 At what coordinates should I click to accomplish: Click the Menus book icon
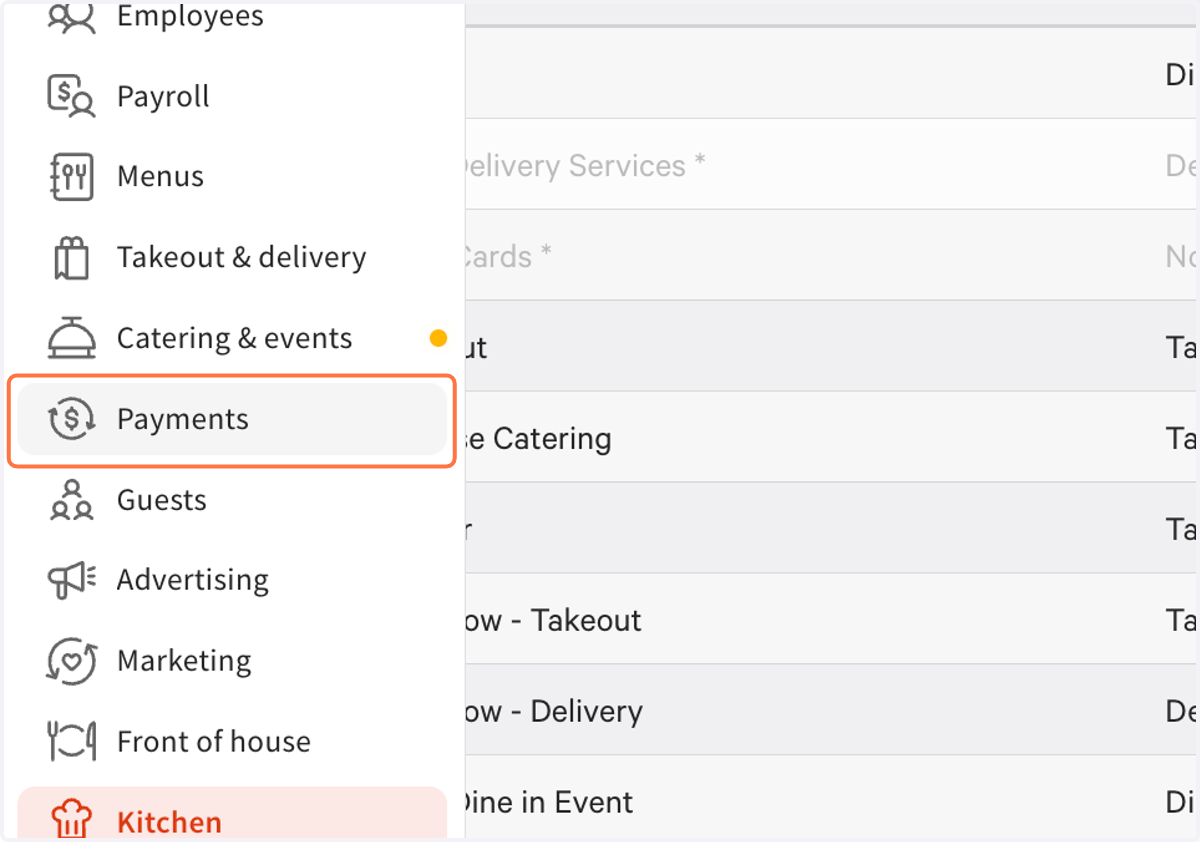(71, 177)
